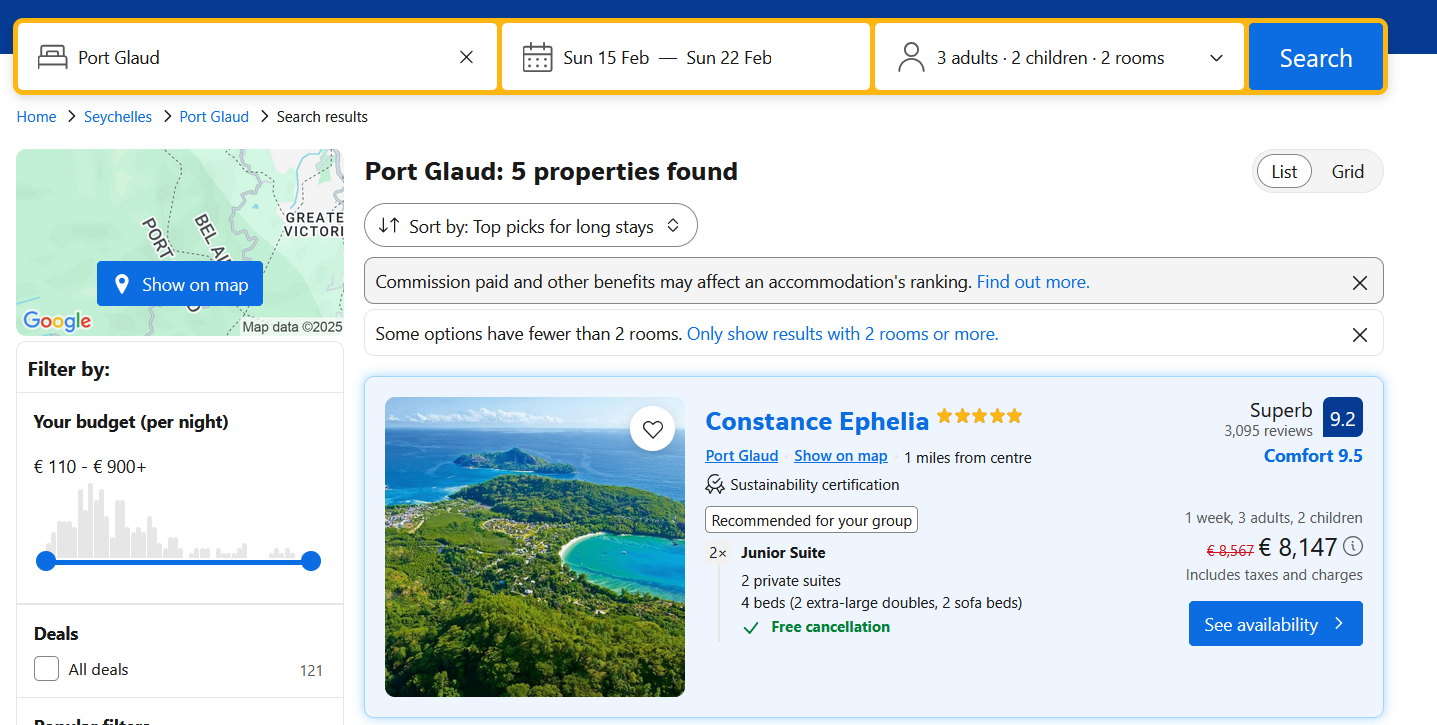
Task: Go to Seychelles in the breadcrumb
Action: coord(118,117)
